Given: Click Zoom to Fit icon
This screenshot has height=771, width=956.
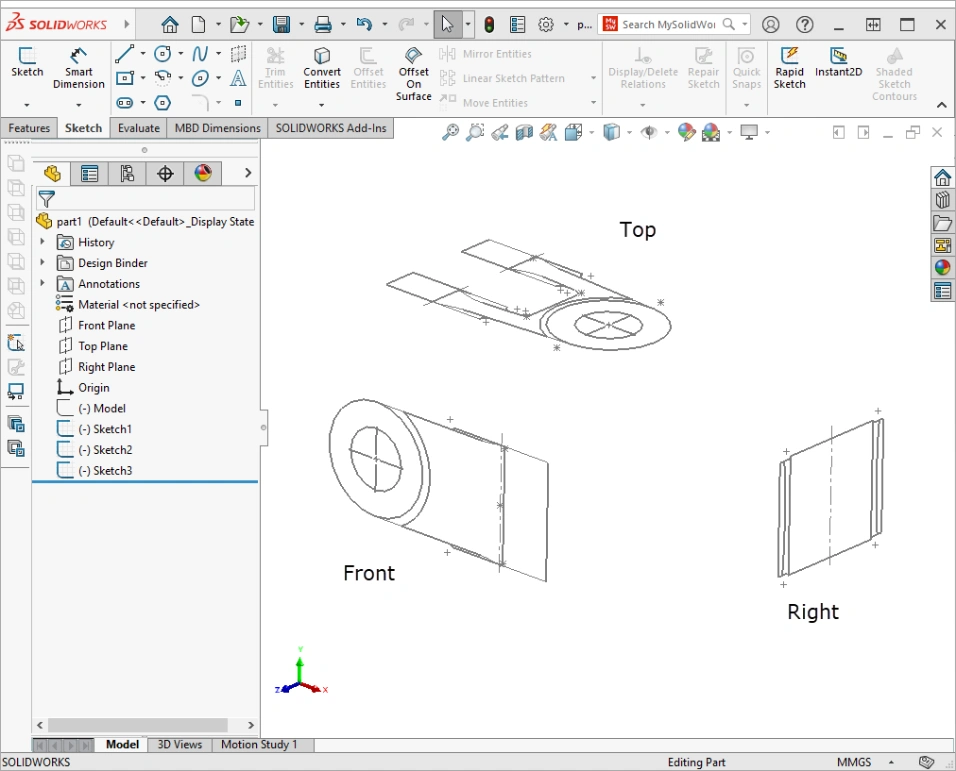Looking at the screenshot, I should [x=450, y=132].
